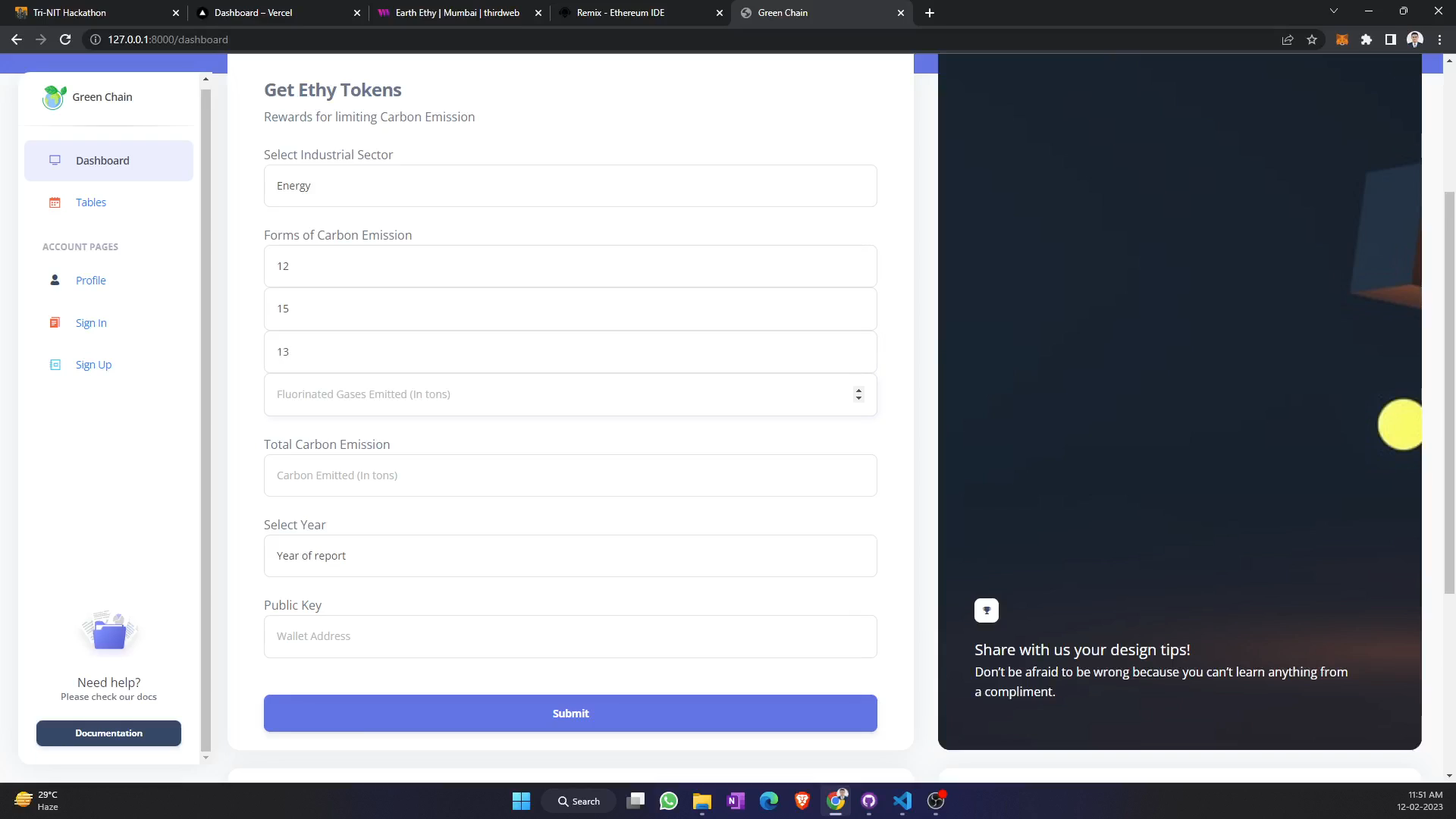Click the Carbon Emitted (In tons) field
1456x819 pixels.
tap(570, 475)
